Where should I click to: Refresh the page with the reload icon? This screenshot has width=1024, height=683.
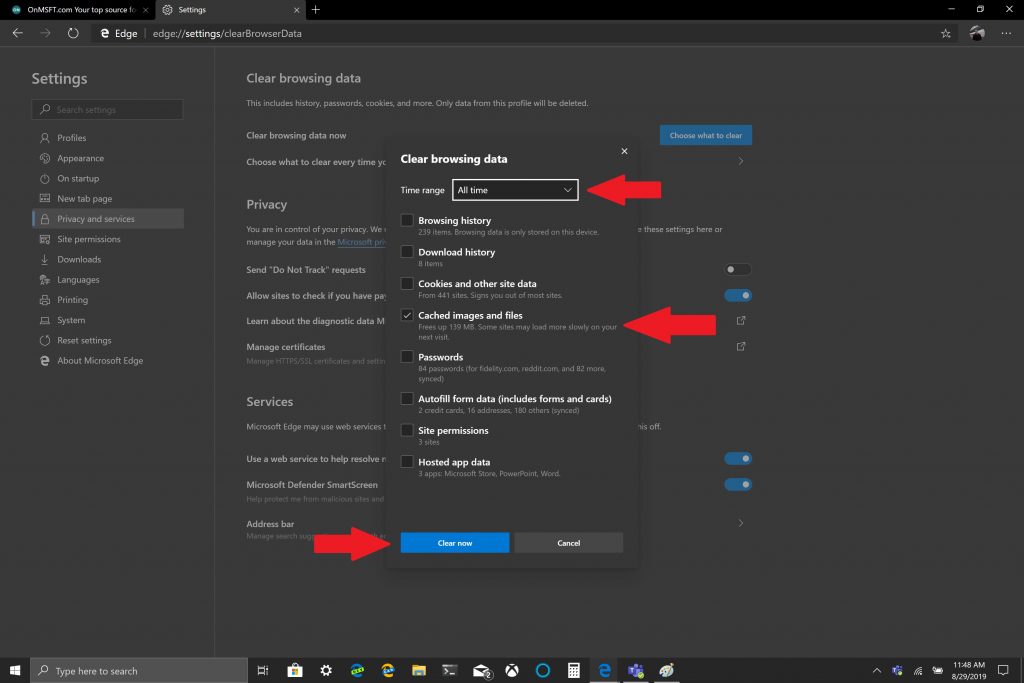point(73,32)
